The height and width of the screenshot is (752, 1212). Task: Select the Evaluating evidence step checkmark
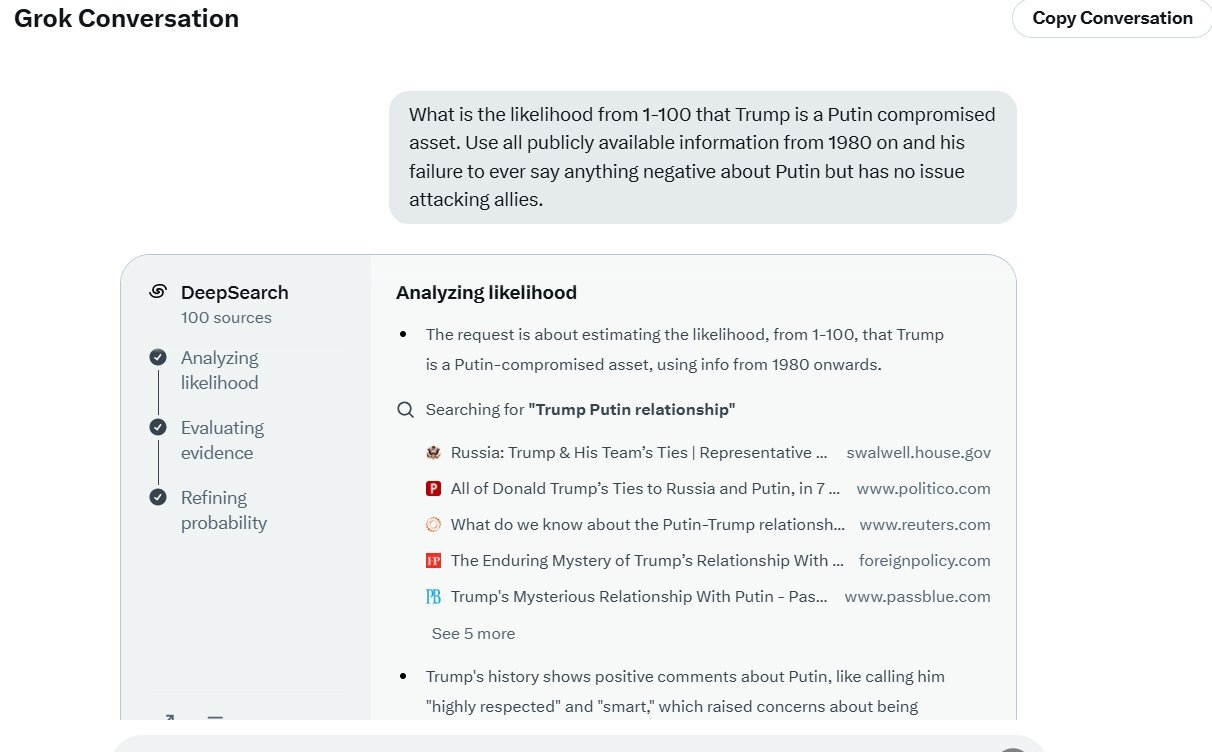pos(157,428)
